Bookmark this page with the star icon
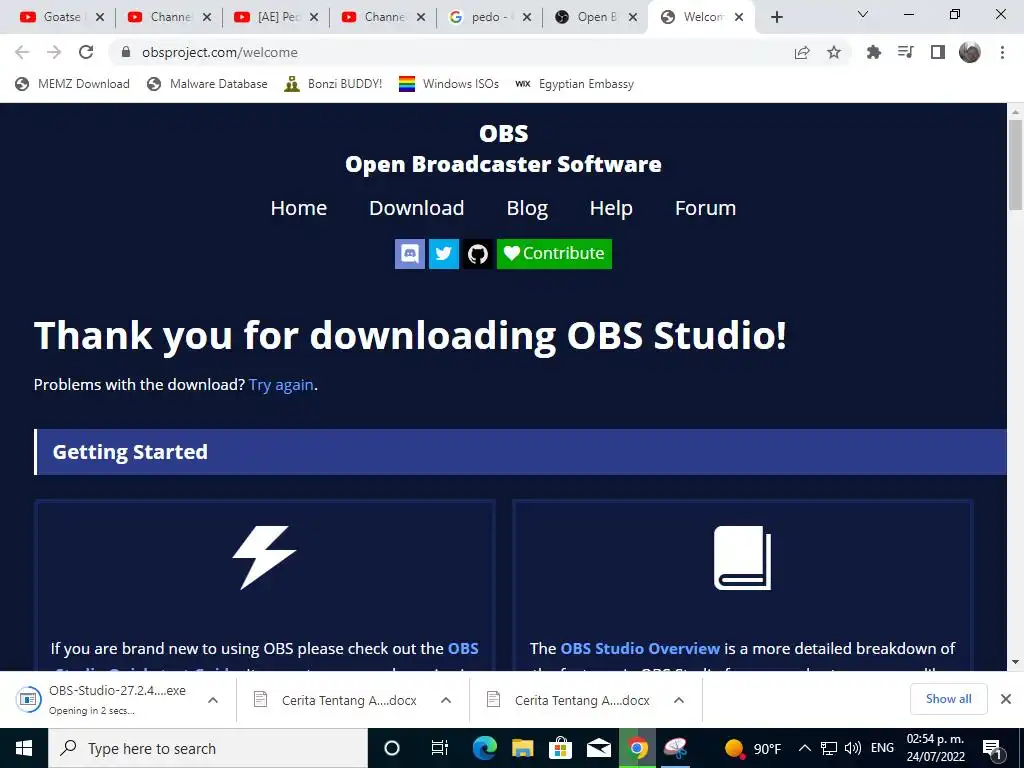Screen dimensions: 1024x768 click(x=834, y=52)
